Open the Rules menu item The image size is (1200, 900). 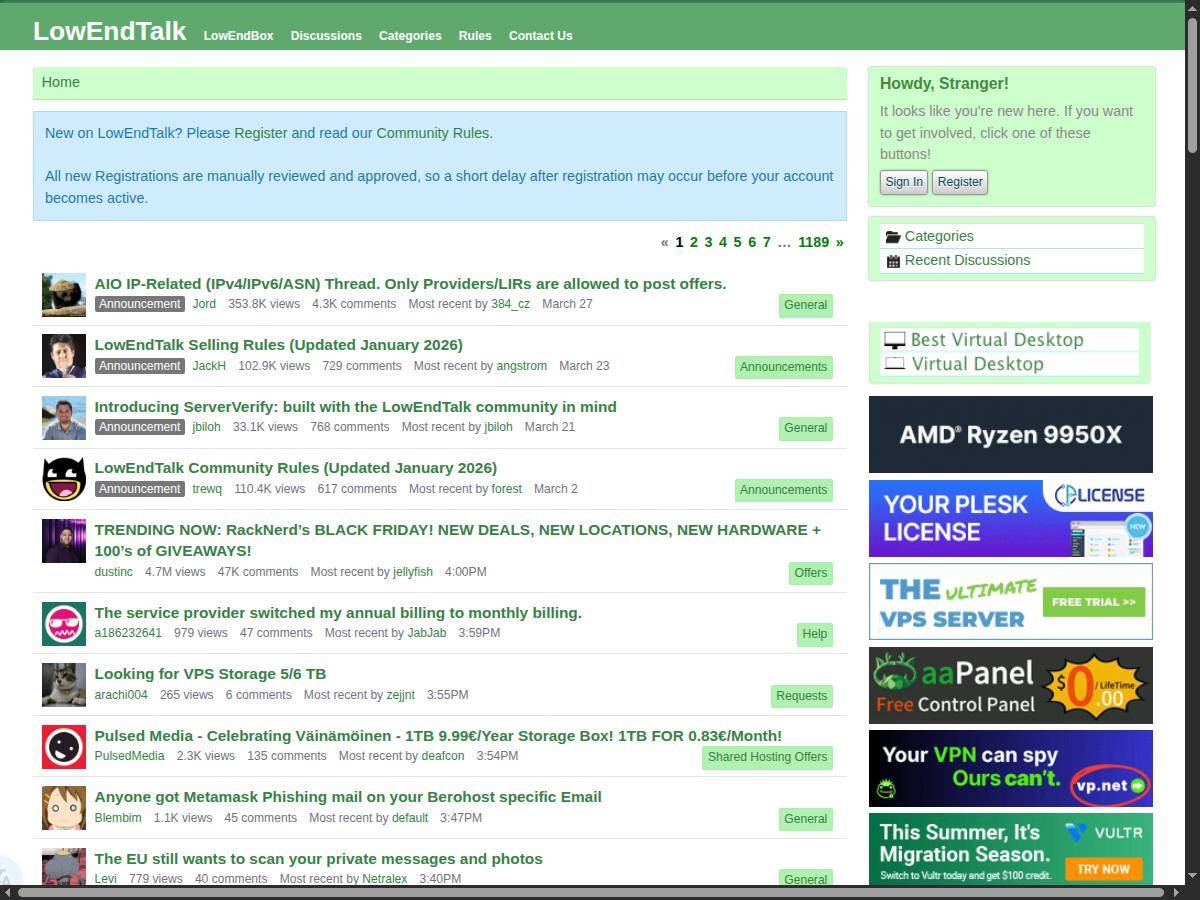[x=475, y=36]
